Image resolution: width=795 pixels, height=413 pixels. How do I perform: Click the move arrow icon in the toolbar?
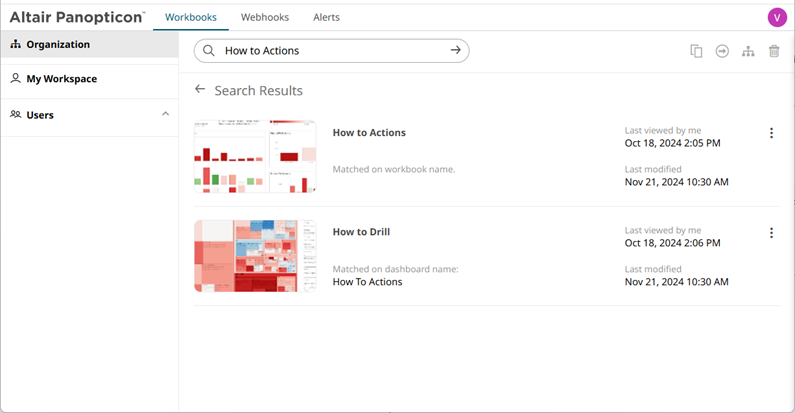(x=722, y=51)
